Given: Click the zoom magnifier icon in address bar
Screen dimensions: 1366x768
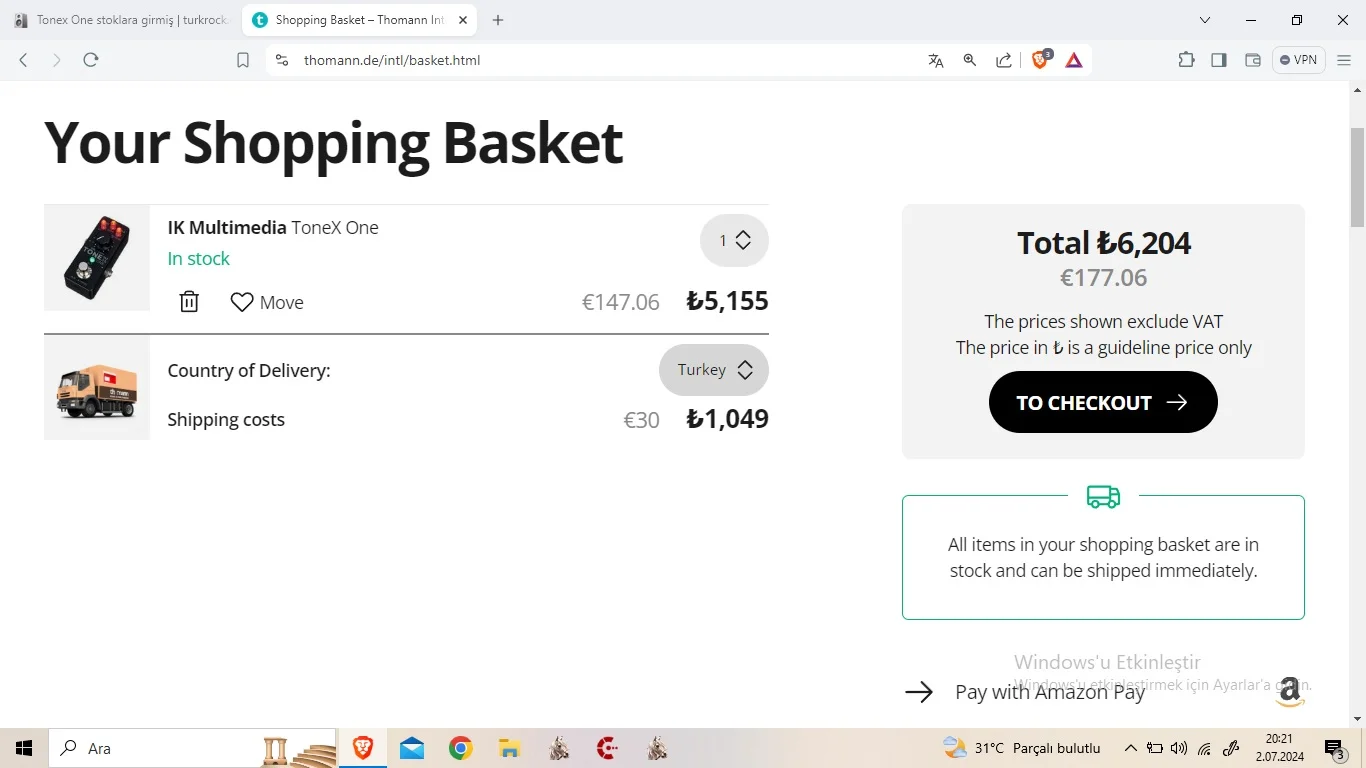Looking at the screenshot, I should (x=969, y=60).
